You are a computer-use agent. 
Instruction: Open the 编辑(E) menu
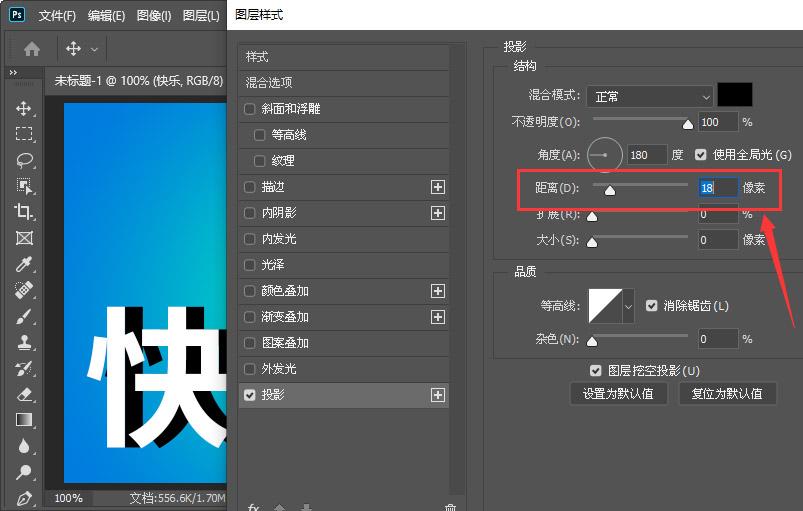pos(106,16)
